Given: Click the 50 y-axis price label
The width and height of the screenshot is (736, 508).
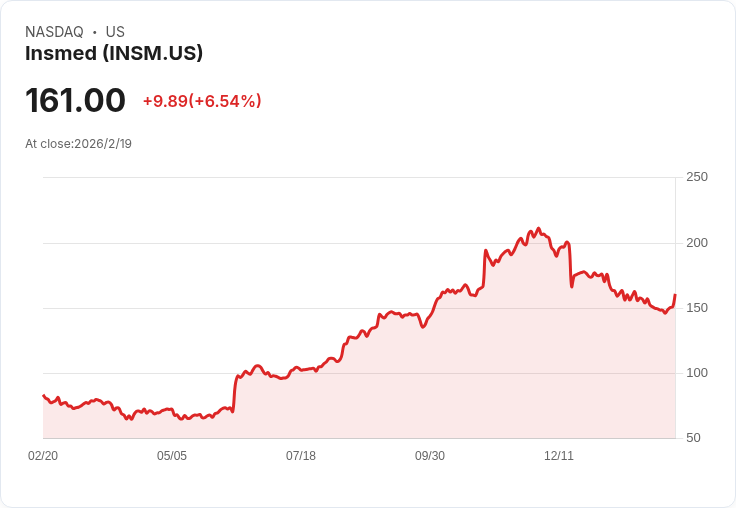Looking at the screenshot, I should (693, 438).
